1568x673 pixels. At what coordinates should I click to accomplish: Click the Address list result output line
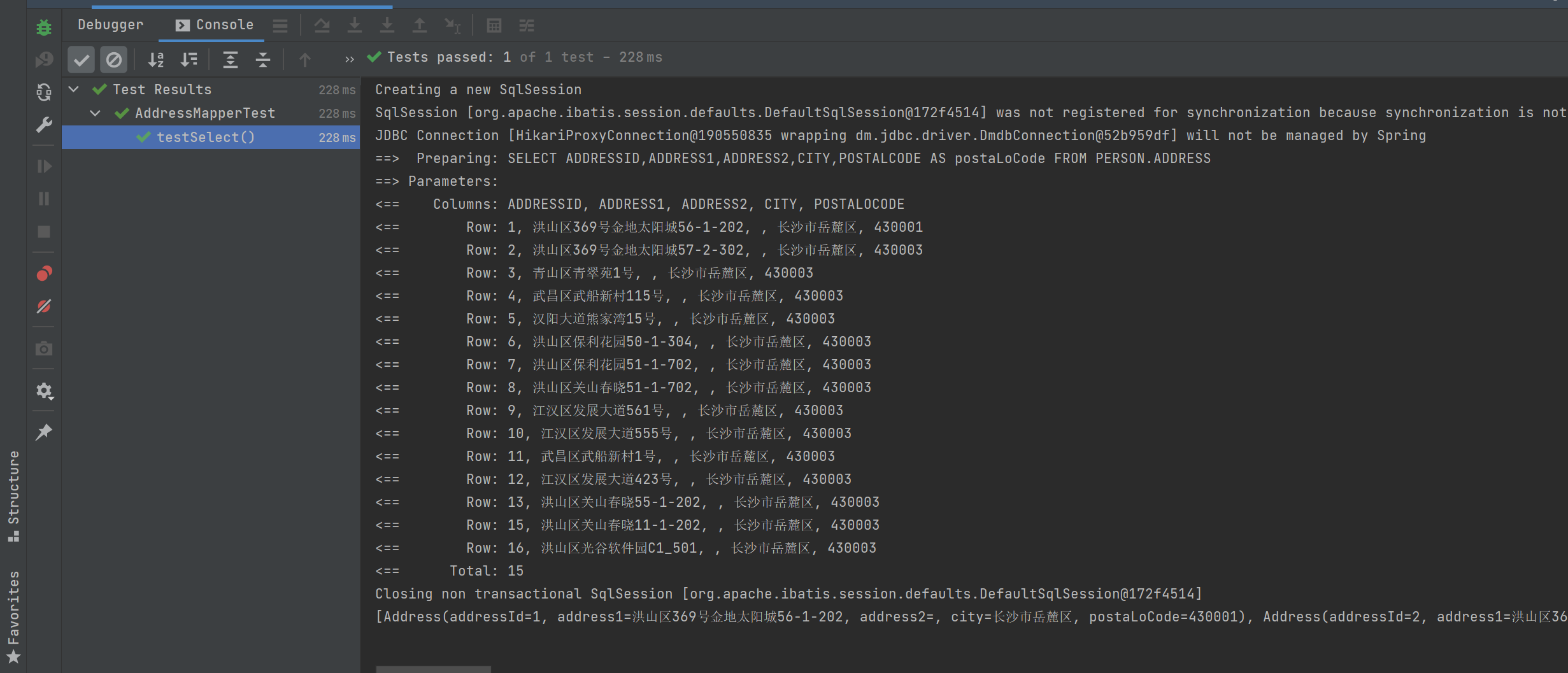pos(971,617)
